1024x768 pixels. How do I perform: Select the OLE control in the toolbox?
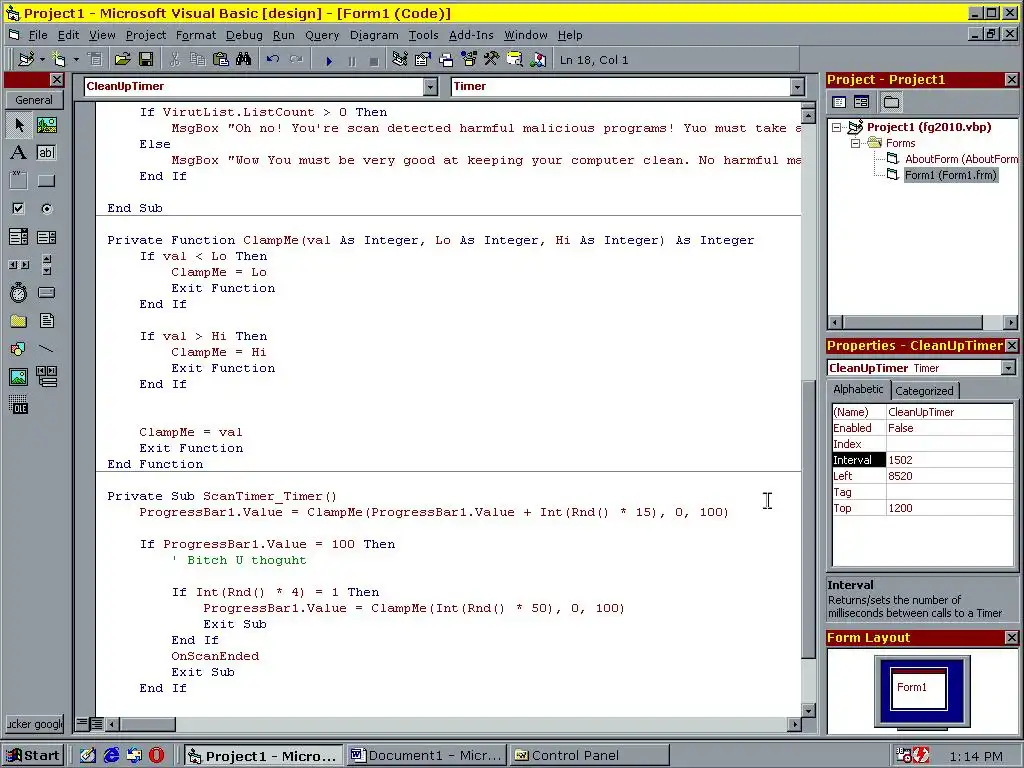pos(19,405)
